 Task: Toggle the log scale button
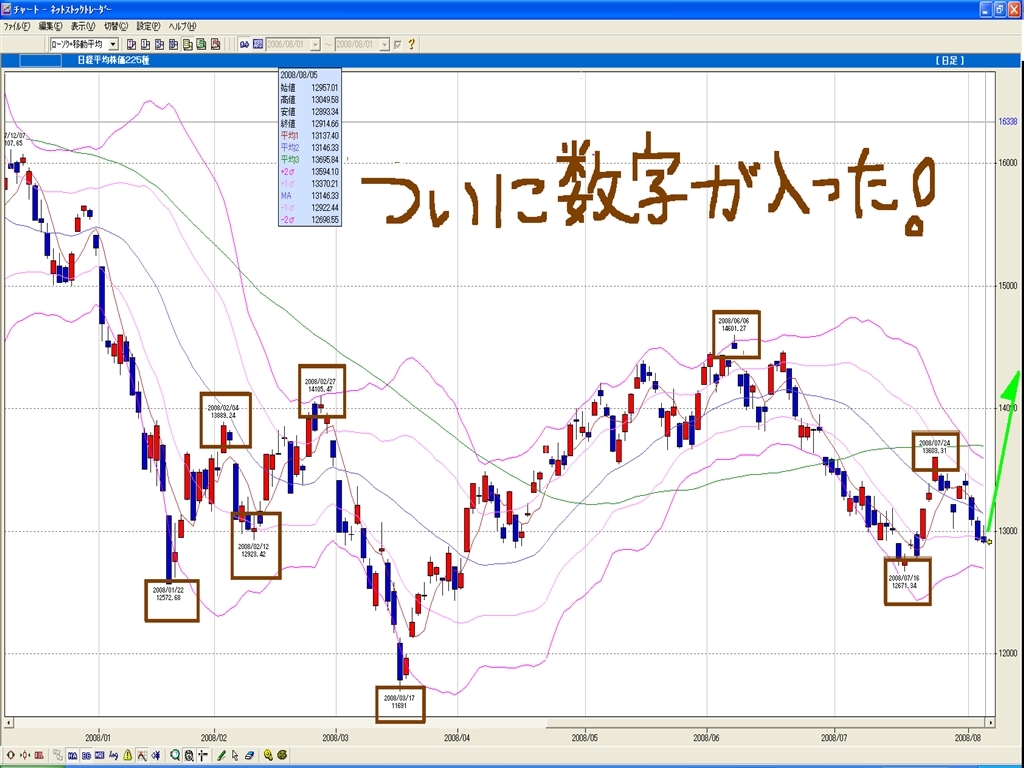(x=114, y=756)
